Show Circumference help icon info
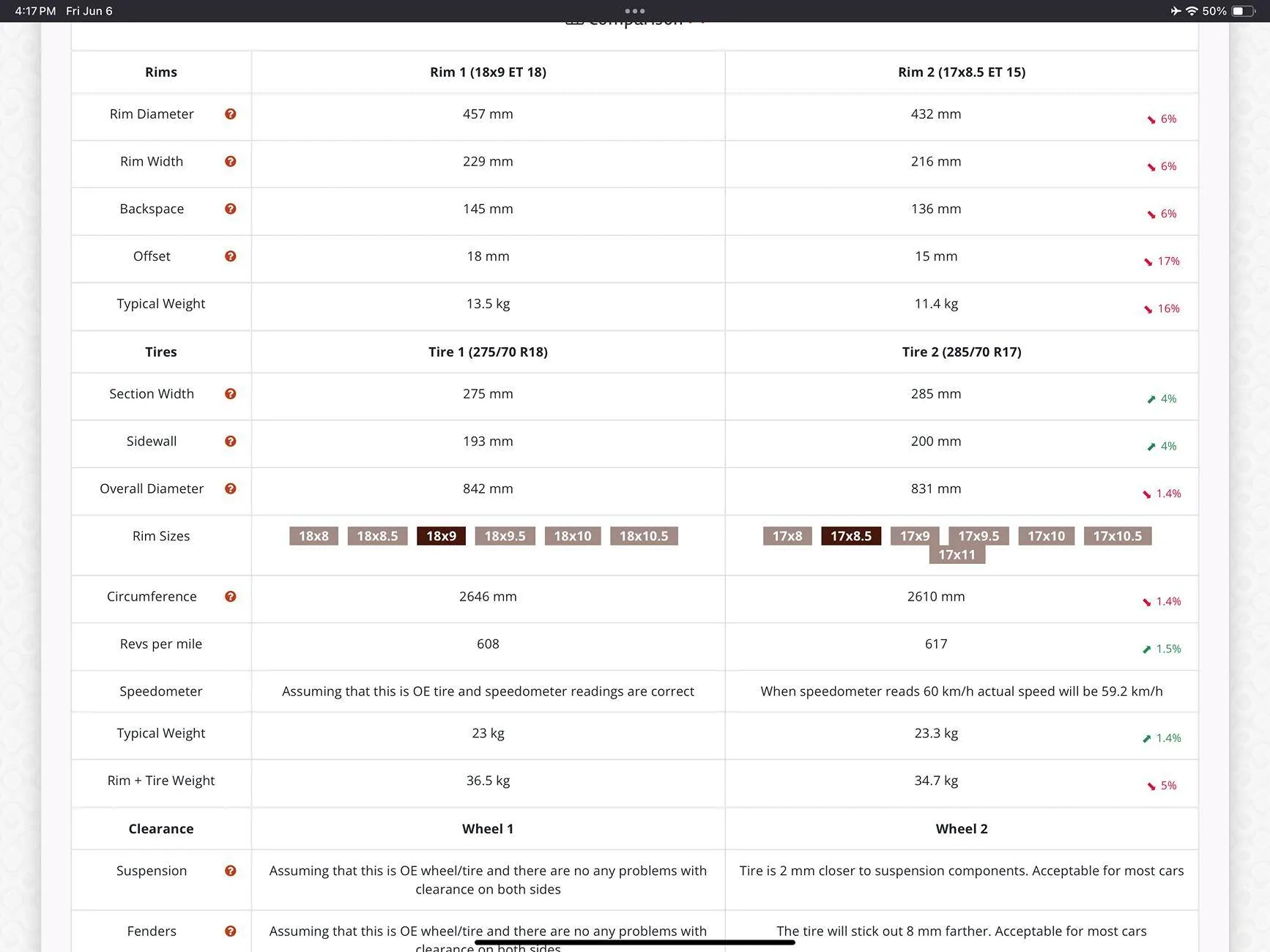Viewport: 1270px width, 952px height. (230, 597)
